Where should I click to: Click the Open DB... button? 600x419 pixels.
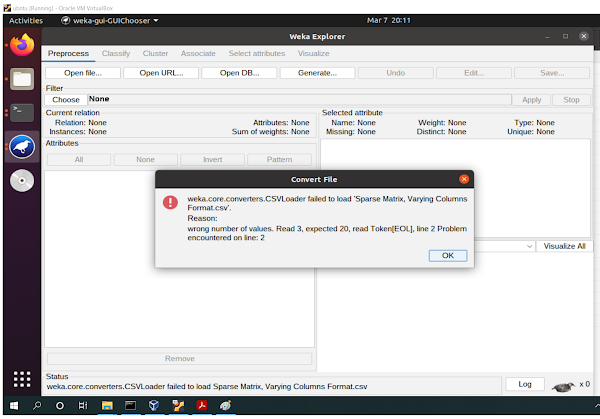pyautogui.click(x=239, y=73)
